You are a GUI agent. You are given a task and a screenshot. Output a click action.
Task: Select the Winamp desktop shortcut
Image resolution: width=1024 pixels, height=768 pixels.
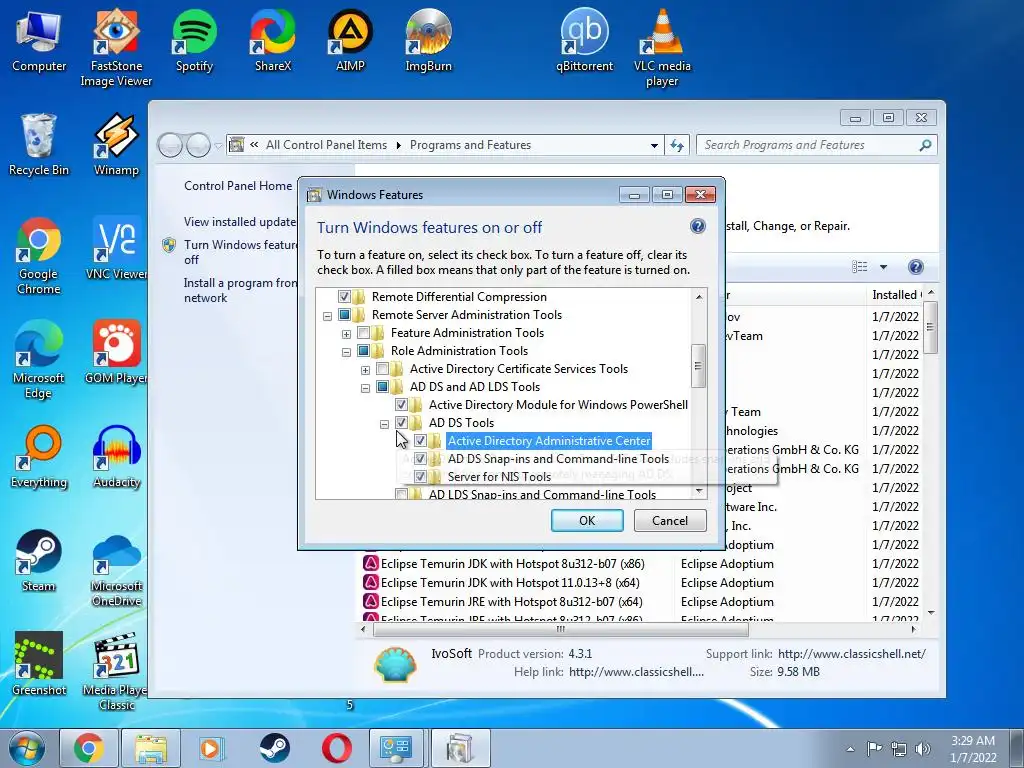tap(116, 144)
